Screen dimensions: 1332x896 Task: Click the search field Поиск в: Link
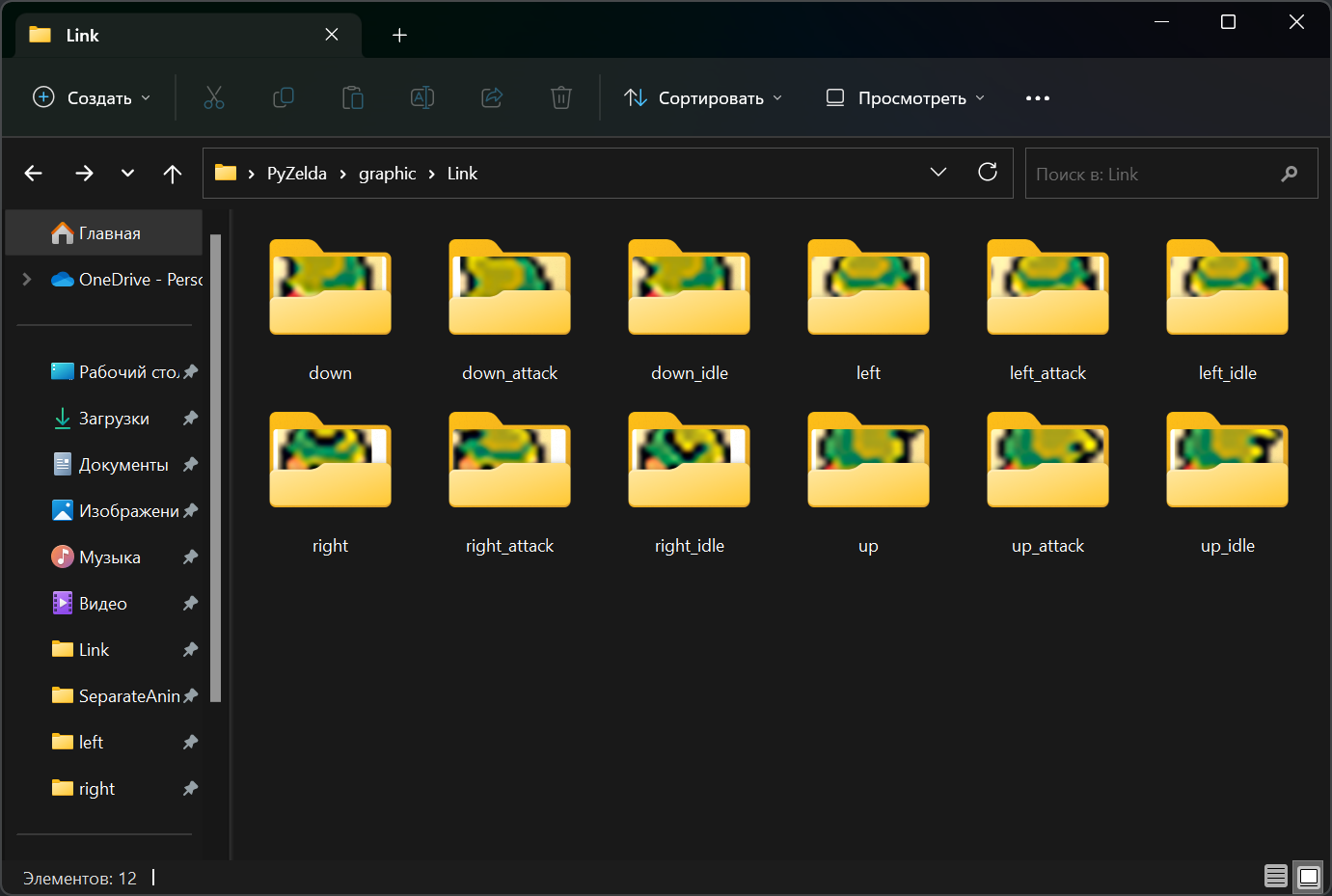pos(1171,174)
